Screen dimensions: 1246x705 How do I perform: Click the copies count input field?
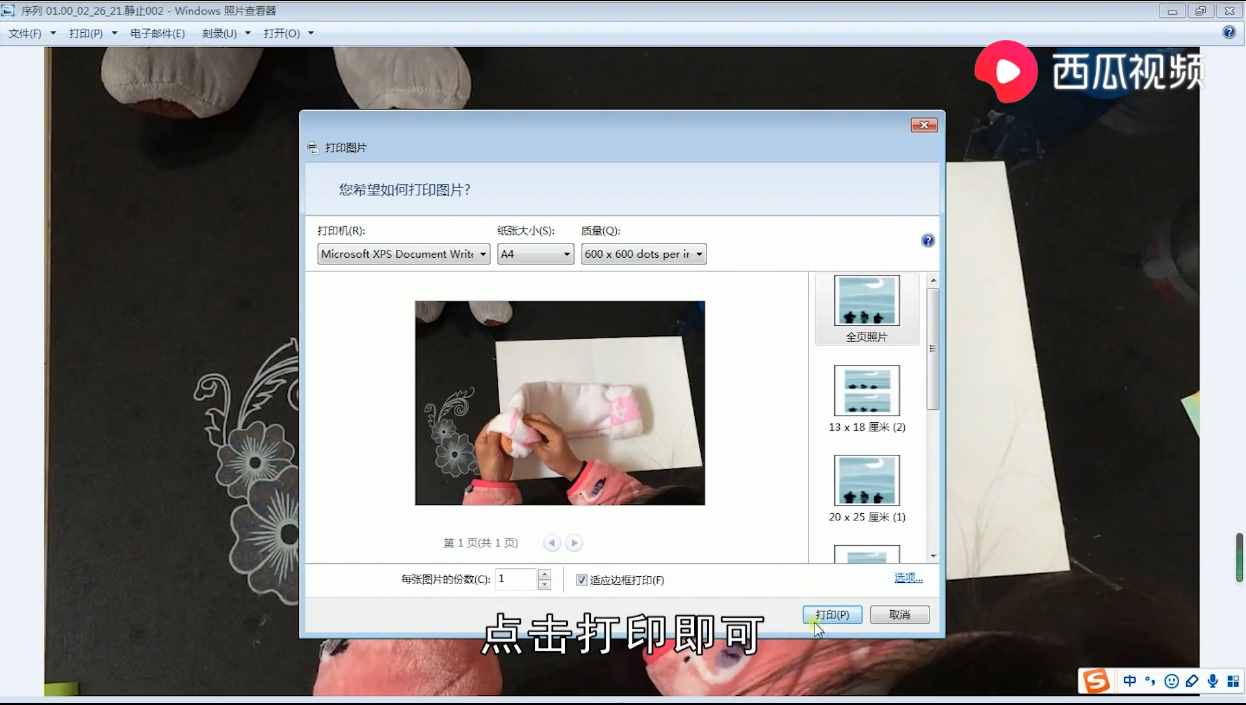(516, 579)
